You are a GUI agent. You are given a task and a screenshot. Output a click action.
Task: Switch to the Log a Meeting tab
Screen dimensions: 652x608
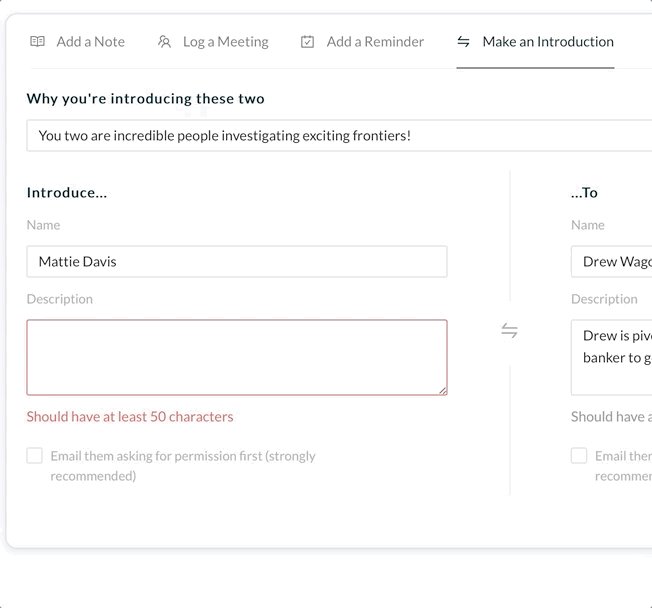point(213,42)
